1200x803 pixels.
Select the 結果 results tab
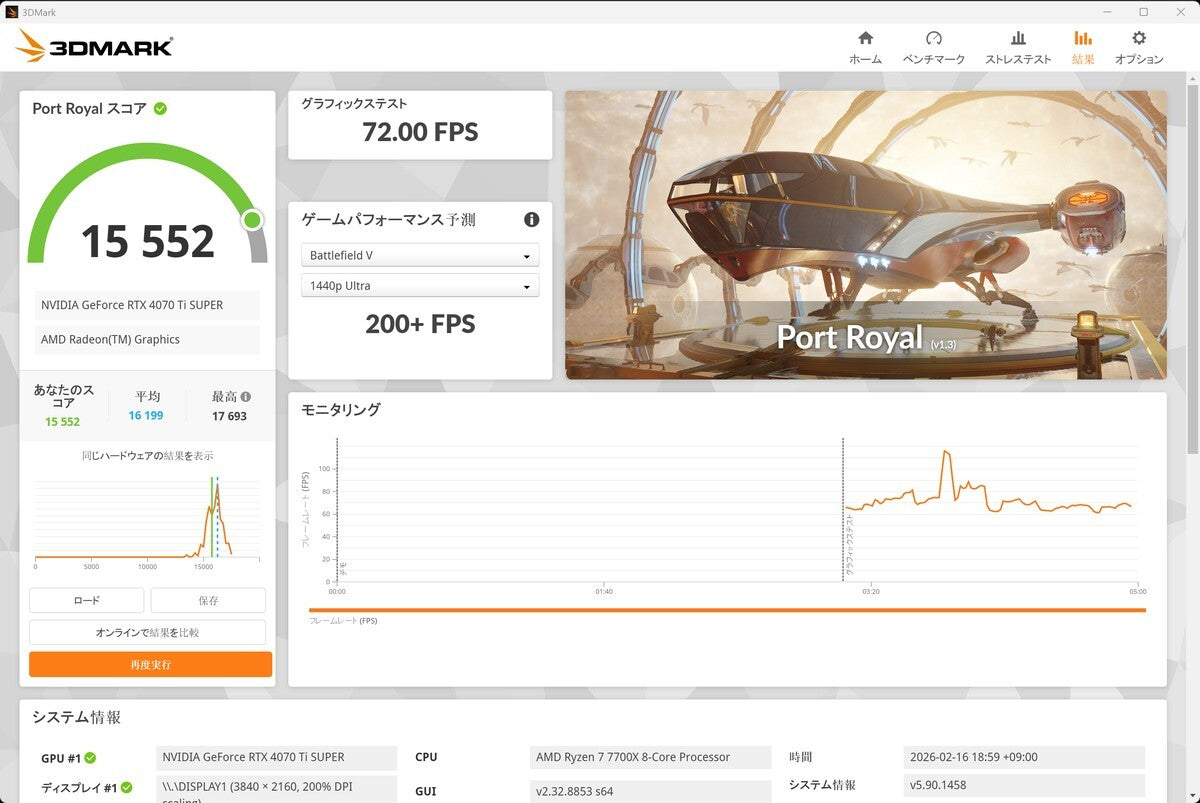click(1083, 47)
